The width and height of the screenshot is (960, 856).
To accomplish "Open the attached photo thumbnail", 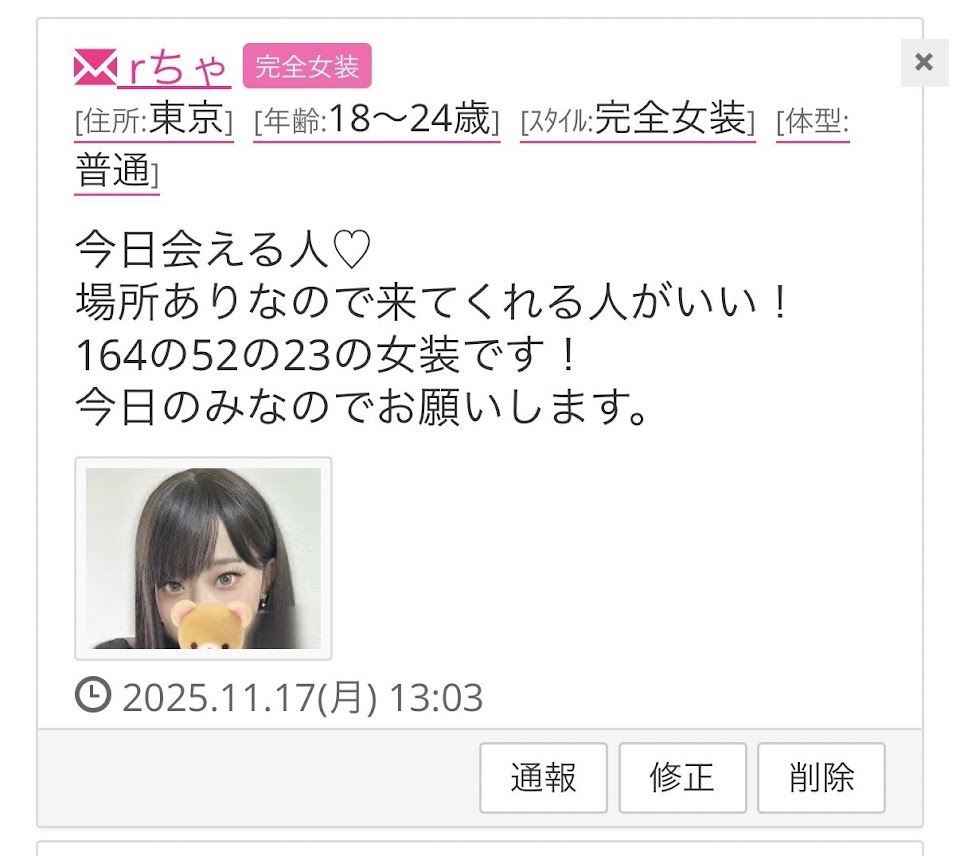I will pyautogui.click(x=203, y=558).
